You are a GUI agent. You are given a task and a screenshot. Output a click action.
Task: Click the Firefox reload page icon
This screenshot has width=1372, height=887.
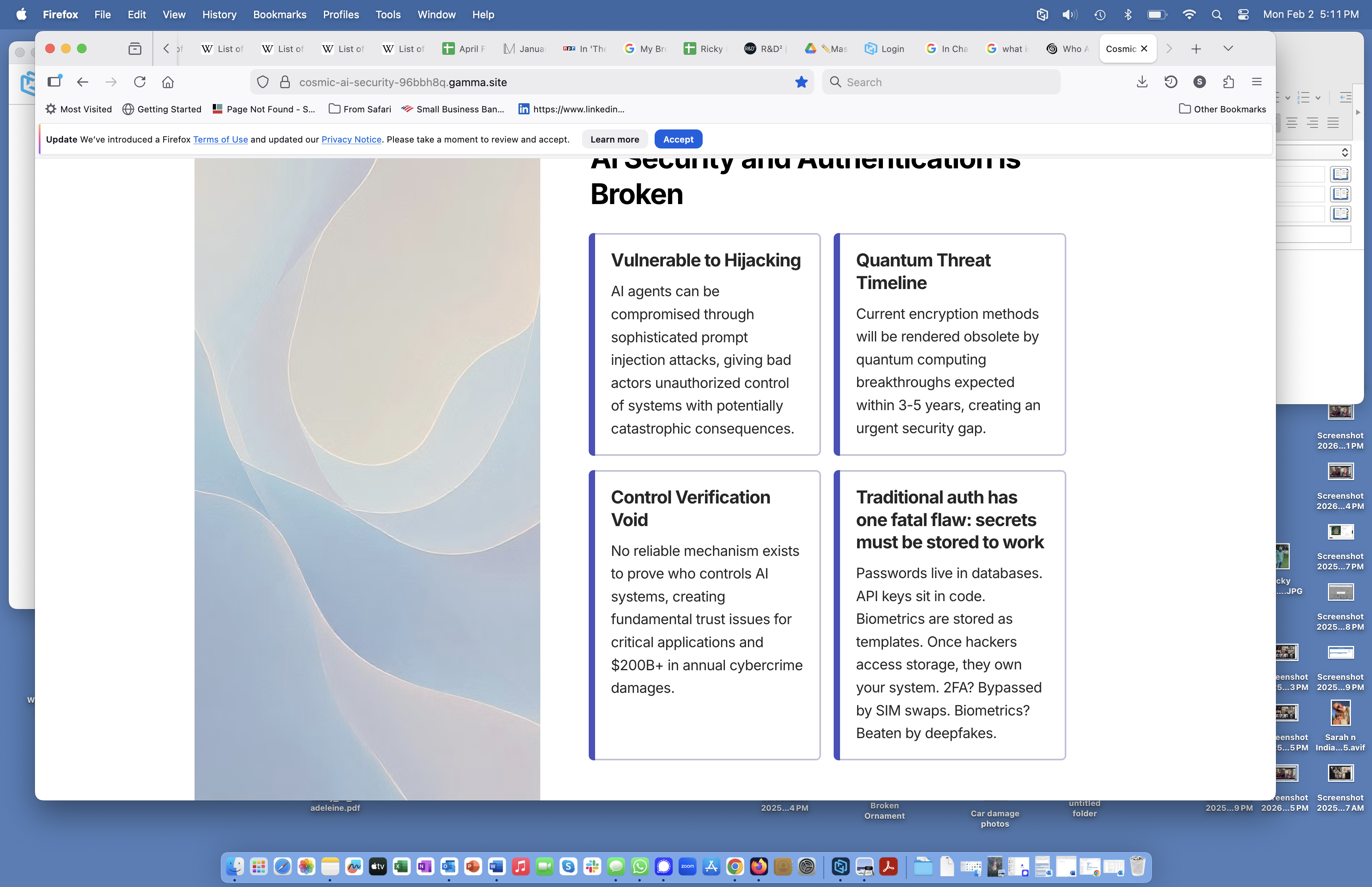[x=139, y=82]
